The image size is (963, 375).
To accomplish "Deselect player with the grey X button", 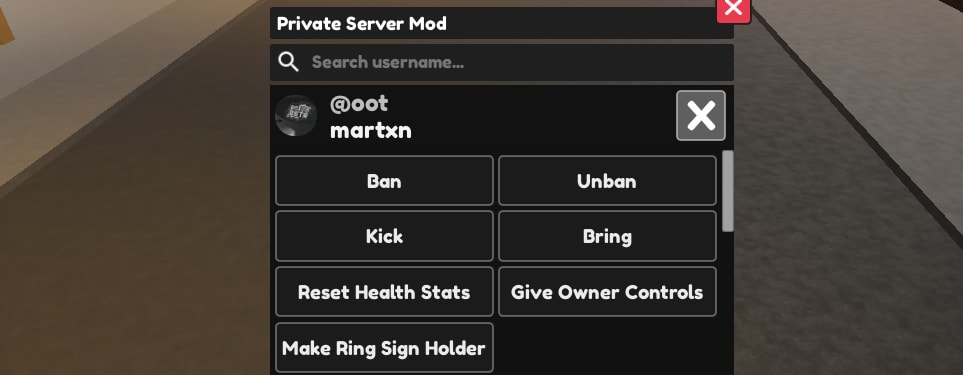I will tap(701, 115).
